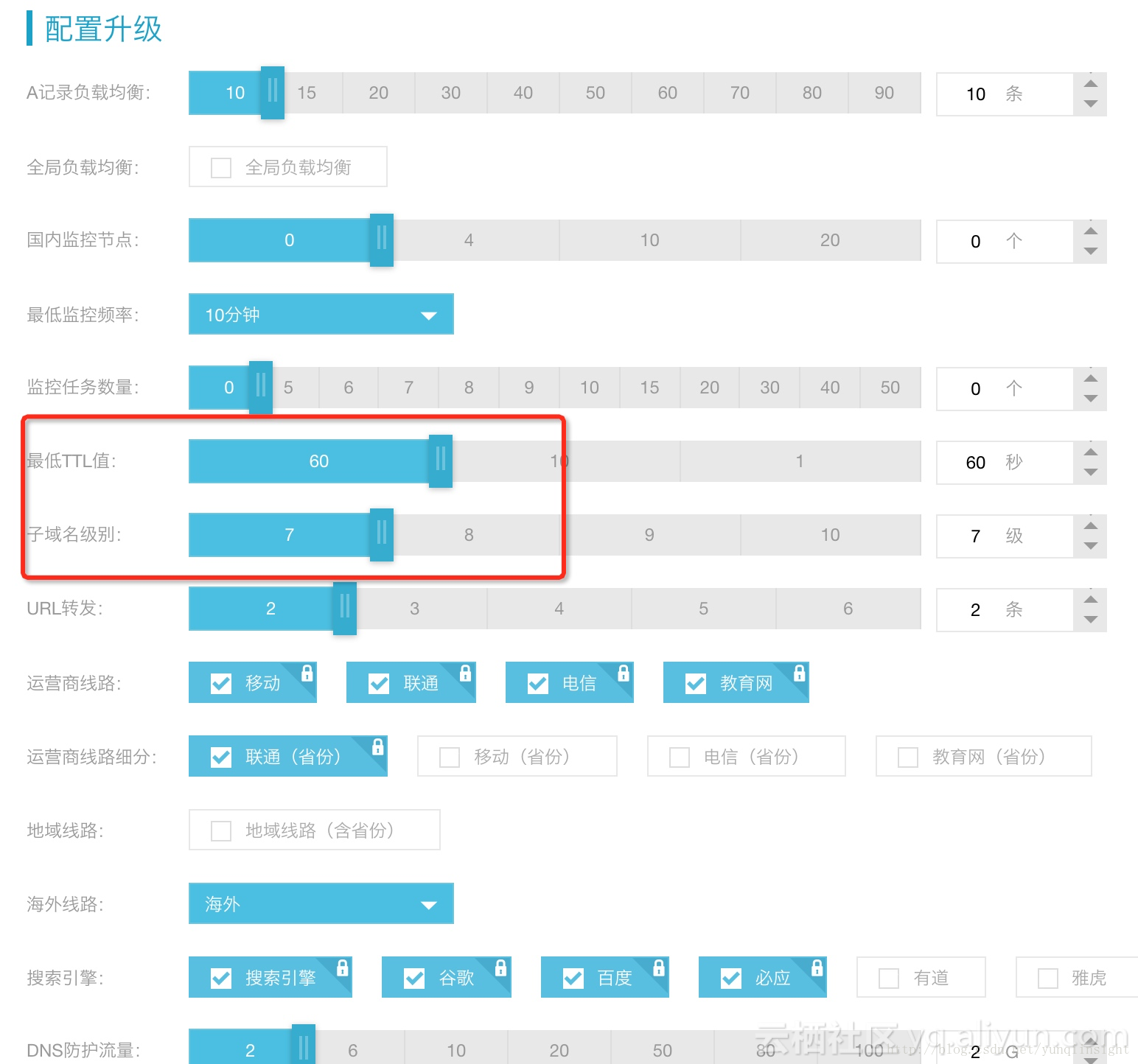The image size is (1138, 1064).
Task: Check 移动（省份） line subdivision
Action: coord(450,757)
